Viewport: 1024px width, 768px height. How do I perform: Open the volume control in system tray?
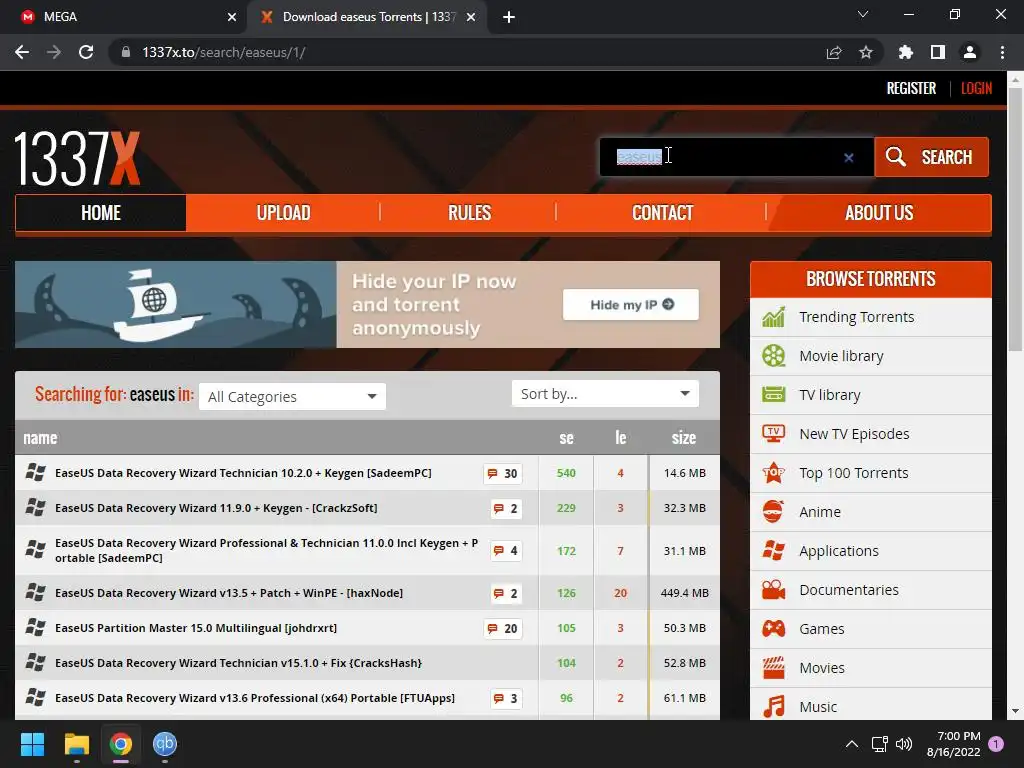point(904,744)
